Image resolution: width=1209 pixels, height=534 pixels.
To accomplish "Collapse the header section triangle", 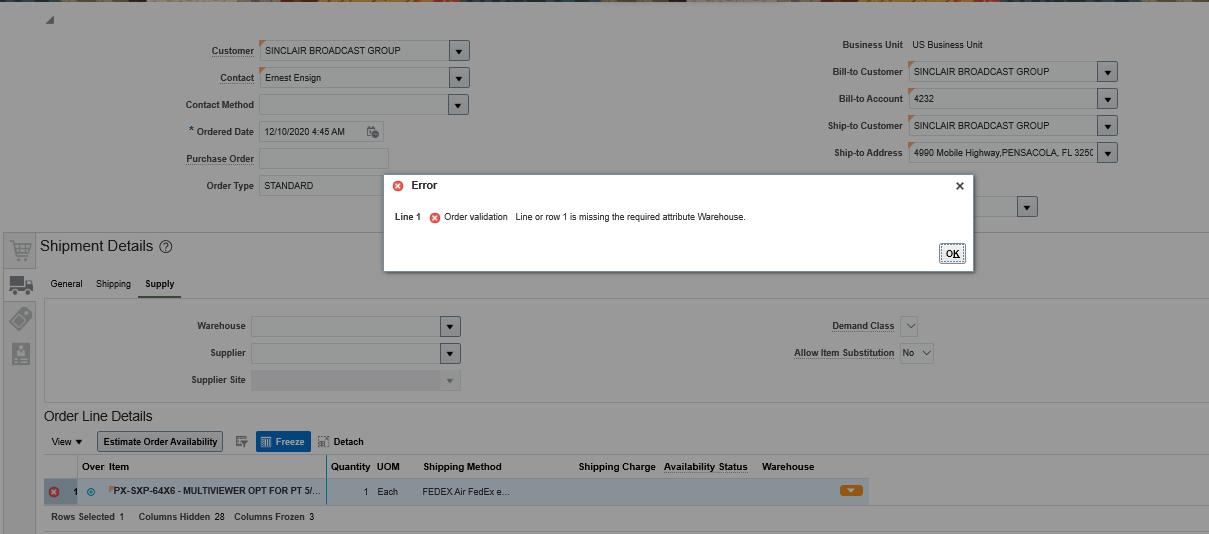I will (49, 21).
